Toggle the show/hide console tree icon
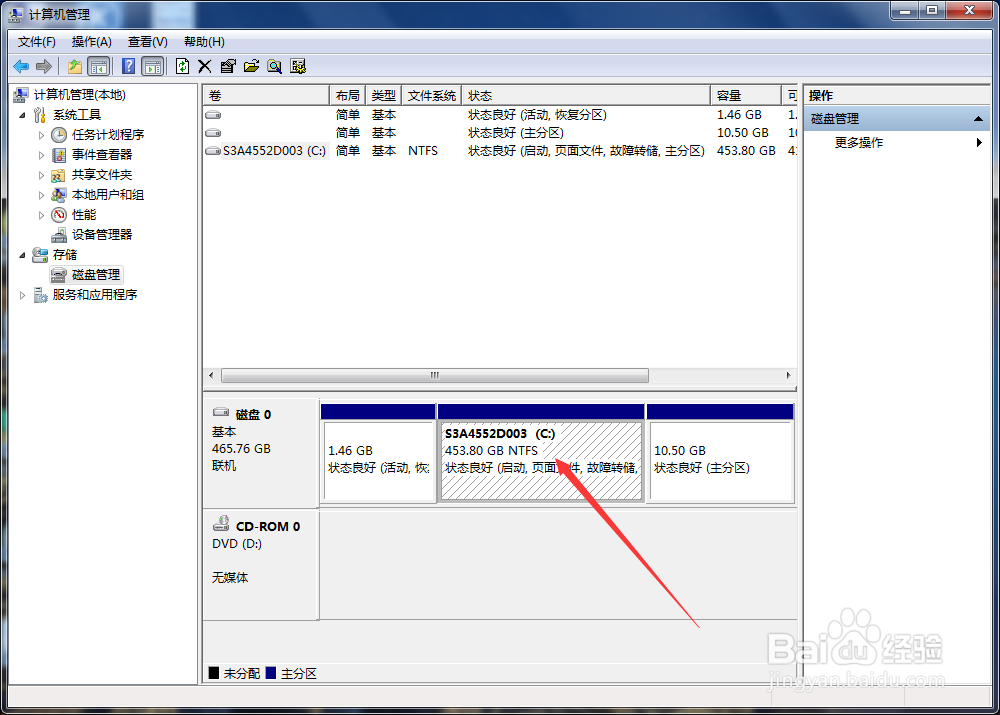Screen dimensions: 1000x715 coord(98,66)
